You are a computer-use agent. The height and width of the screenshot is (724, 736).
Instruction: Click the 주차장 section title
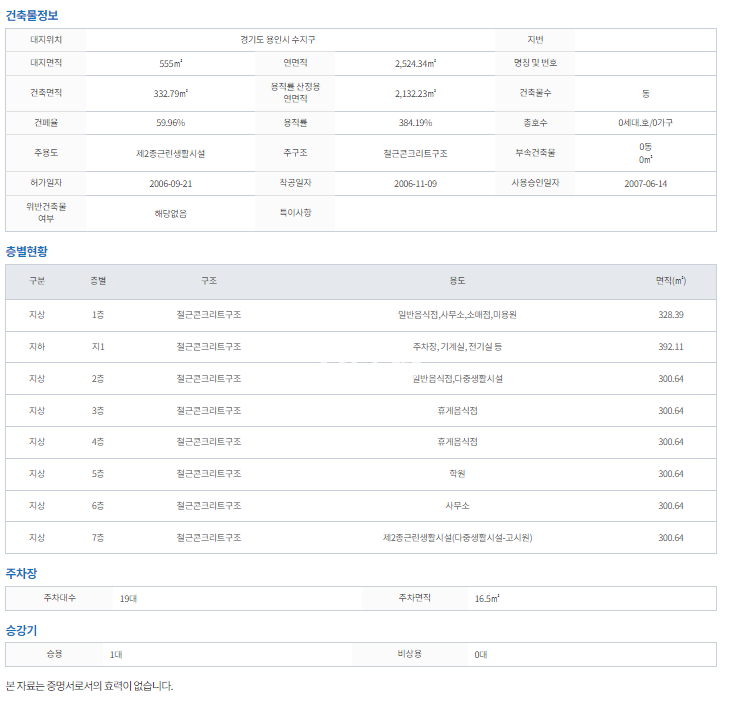tap(21, 573)
